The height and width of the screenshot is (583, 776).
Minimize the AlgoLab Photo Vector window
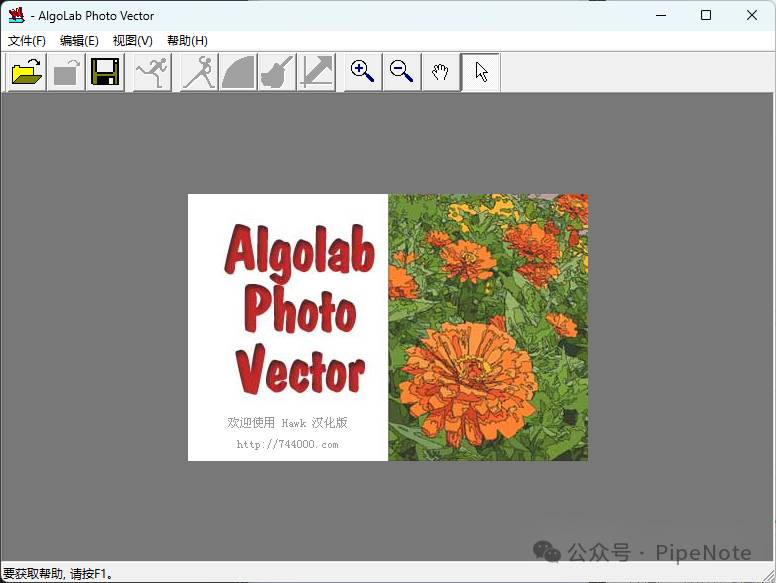(x=661, y=15)
